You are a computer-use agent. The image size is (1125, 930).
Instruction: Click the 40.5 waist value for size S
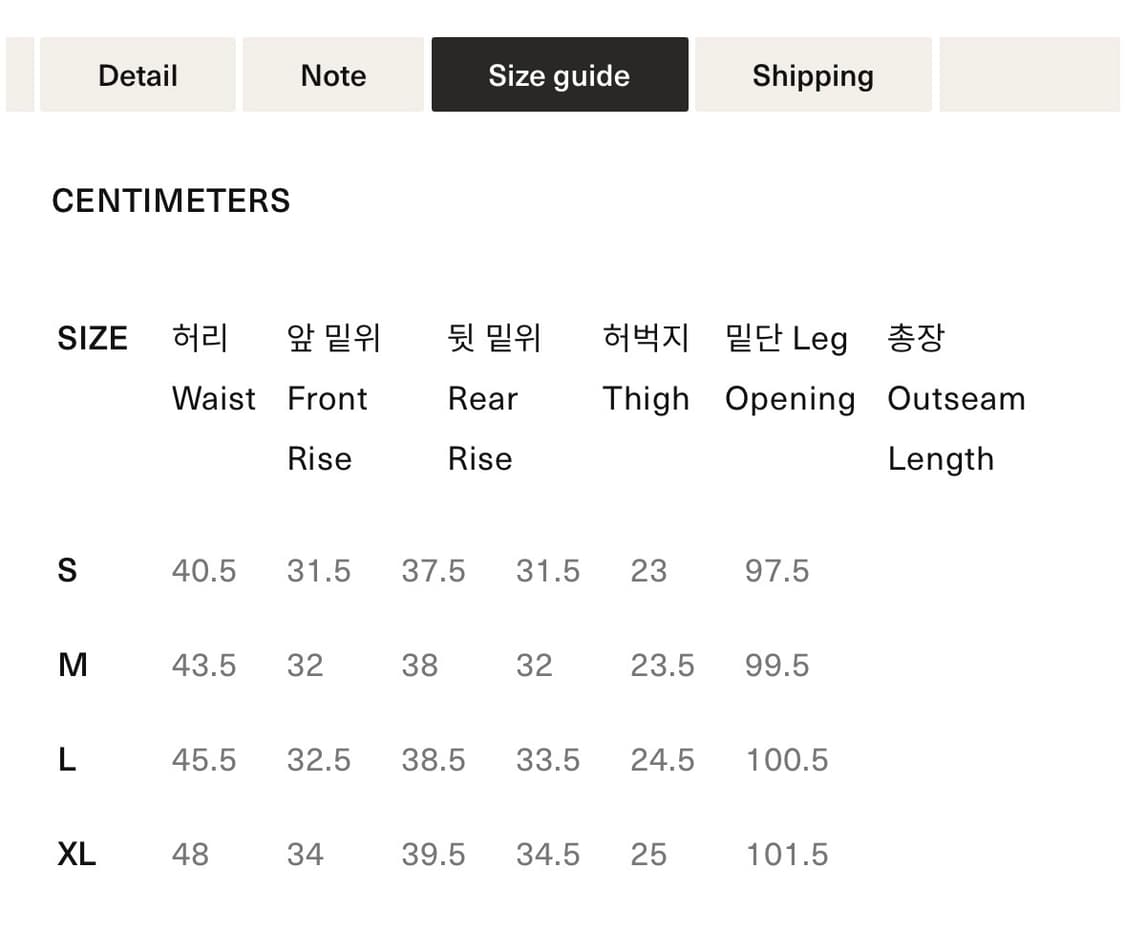(x=204, y=570)
